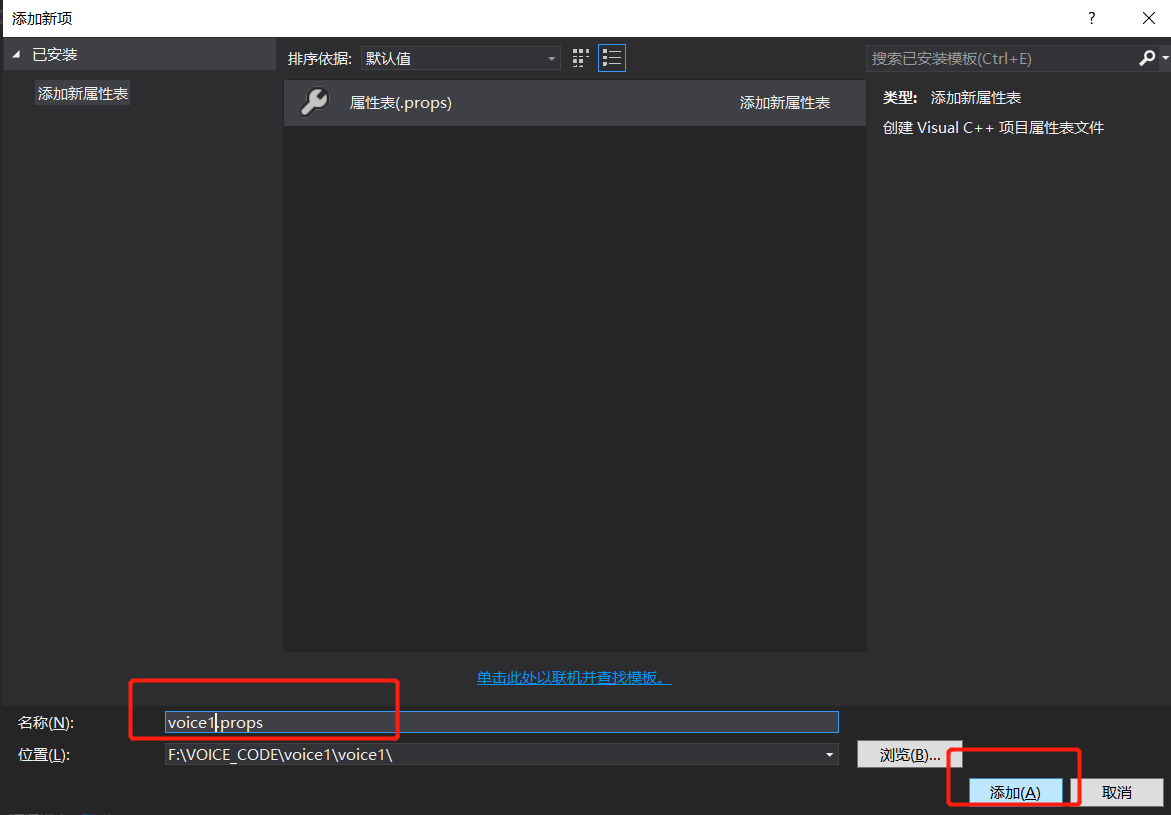
Task: Click inside the 名称 filename field
Action: click(400, 722)
